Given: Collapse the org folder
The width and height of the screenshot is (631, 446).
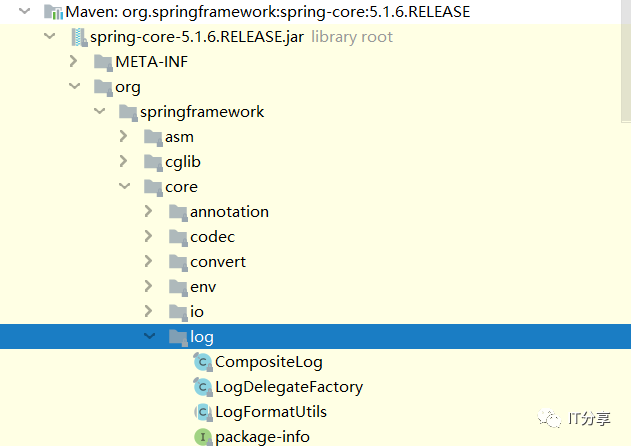Looking at the screenshot, I should click(74, 86).
